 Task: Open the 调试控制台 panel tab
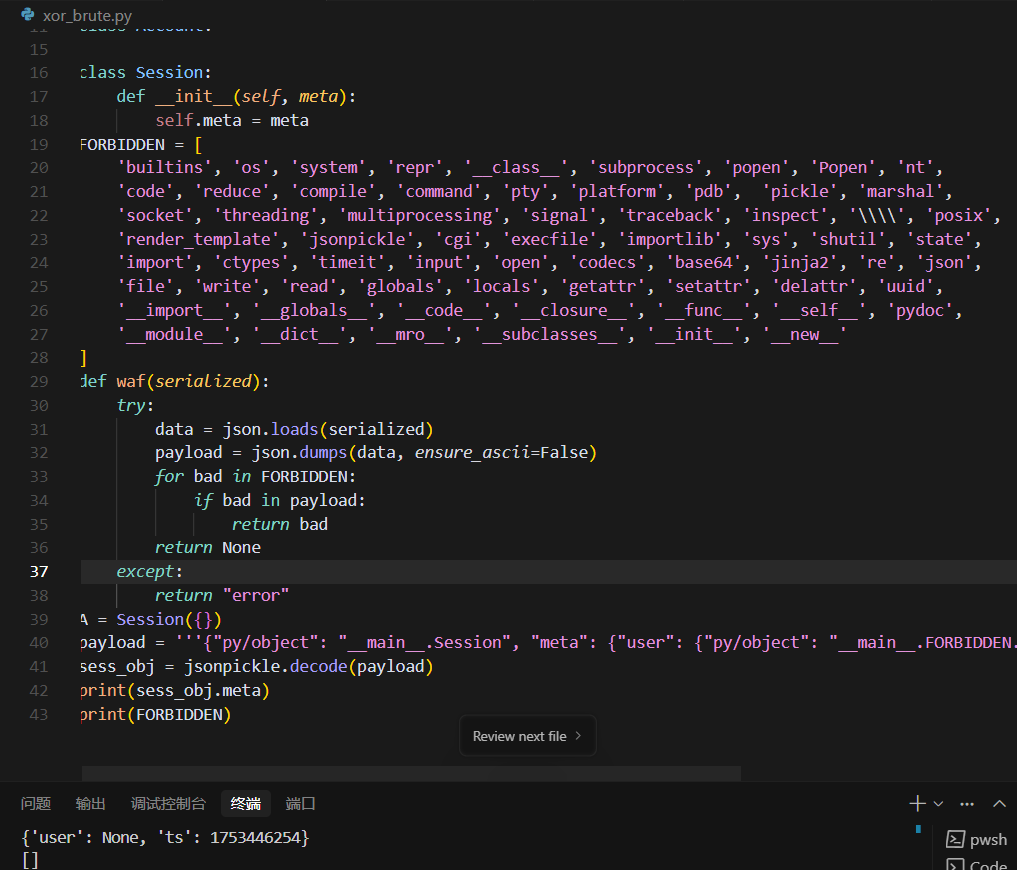coord(168,804)
